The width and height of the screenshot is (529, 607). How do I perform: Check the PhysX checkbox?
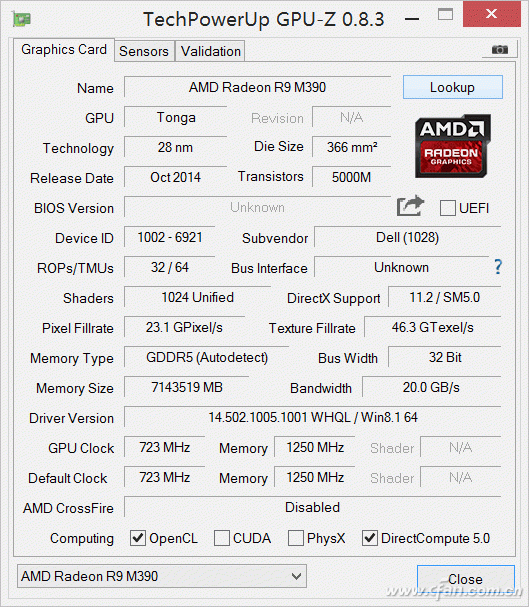pyautogui.click(x=296, y=538)
